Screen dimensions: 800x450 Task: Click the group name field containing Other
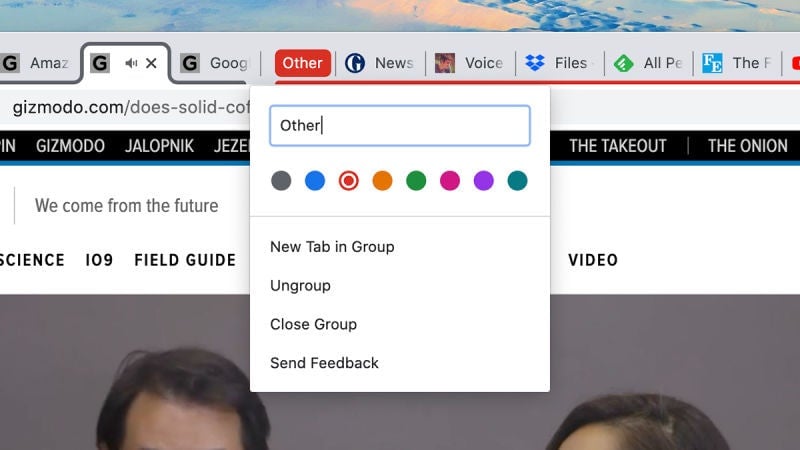pyautogui.click(x=400, y=126)
